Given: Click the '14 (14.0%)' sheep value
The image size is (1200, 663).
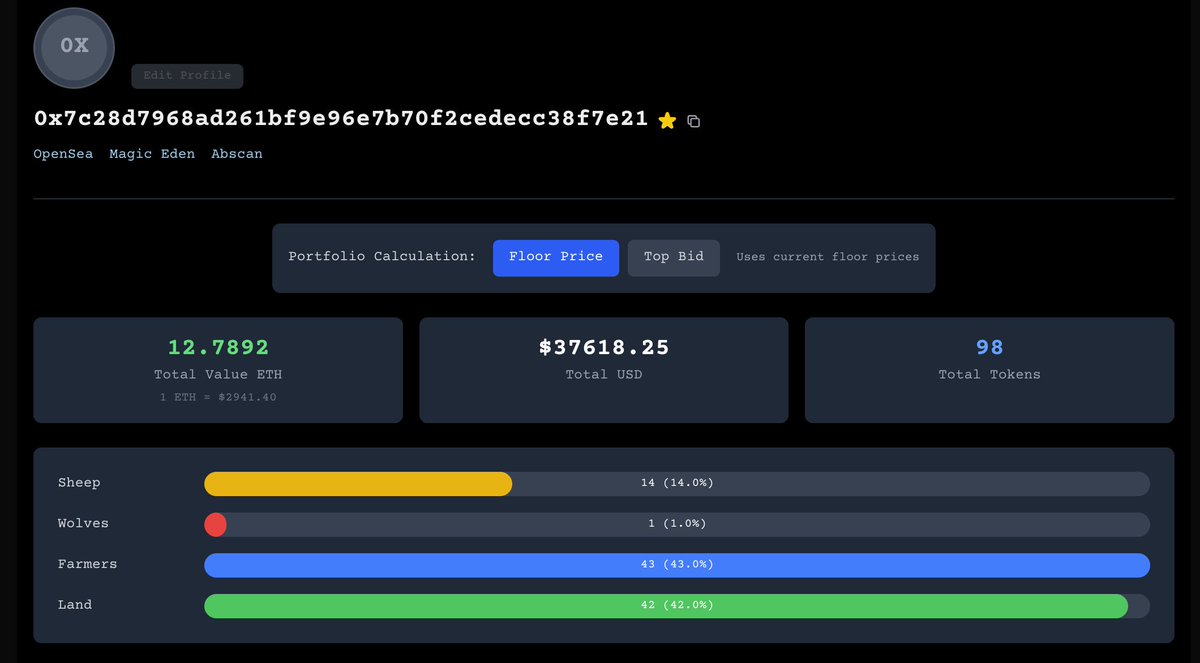Looking at the screenshot, I should click(x=677, y=483).
